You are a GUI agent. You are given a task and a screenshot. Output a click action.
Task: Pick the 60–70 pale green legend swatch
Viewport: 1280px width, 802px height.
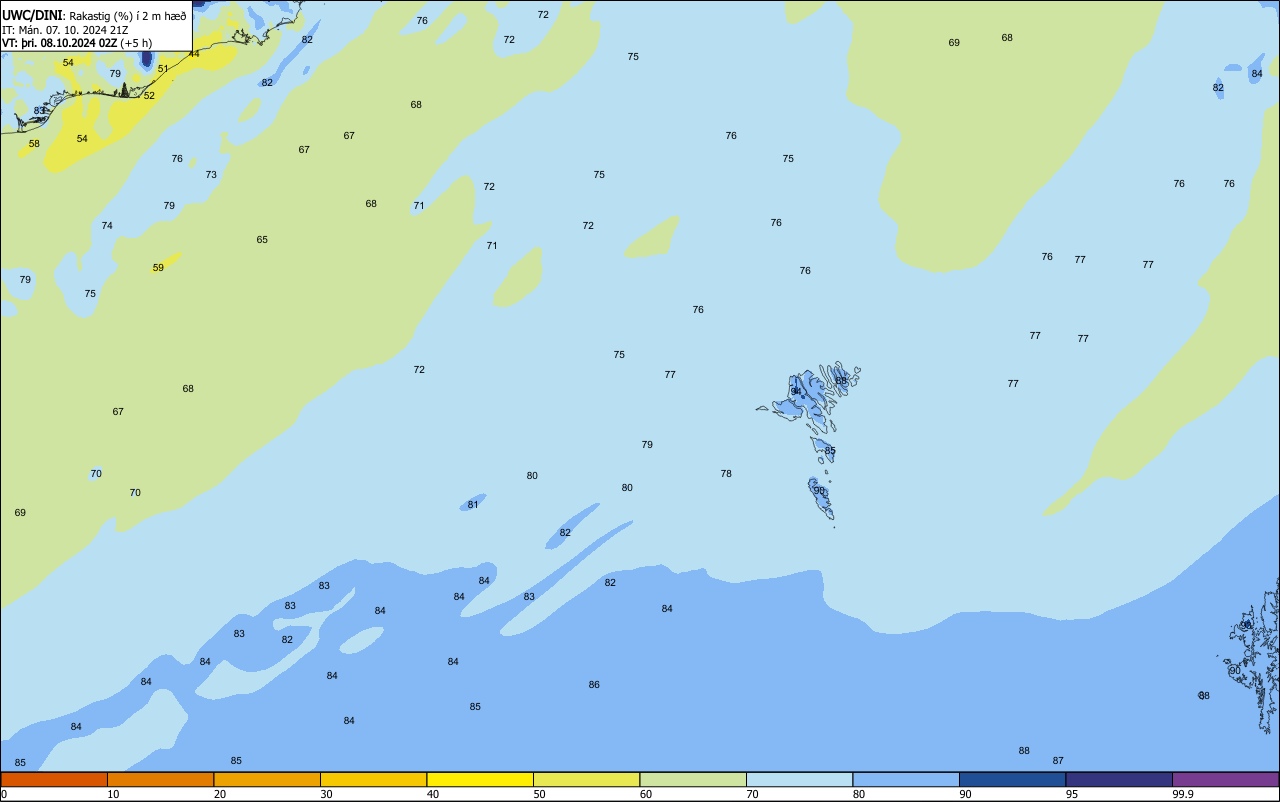pyautogui.click(x=693, y=779)
